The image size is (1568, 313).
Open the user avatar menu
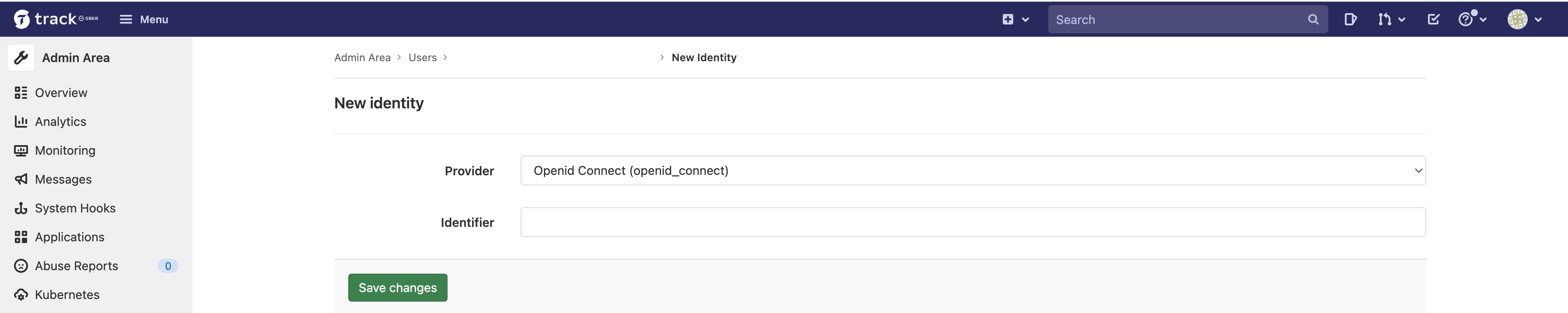tap(1523, 19)
